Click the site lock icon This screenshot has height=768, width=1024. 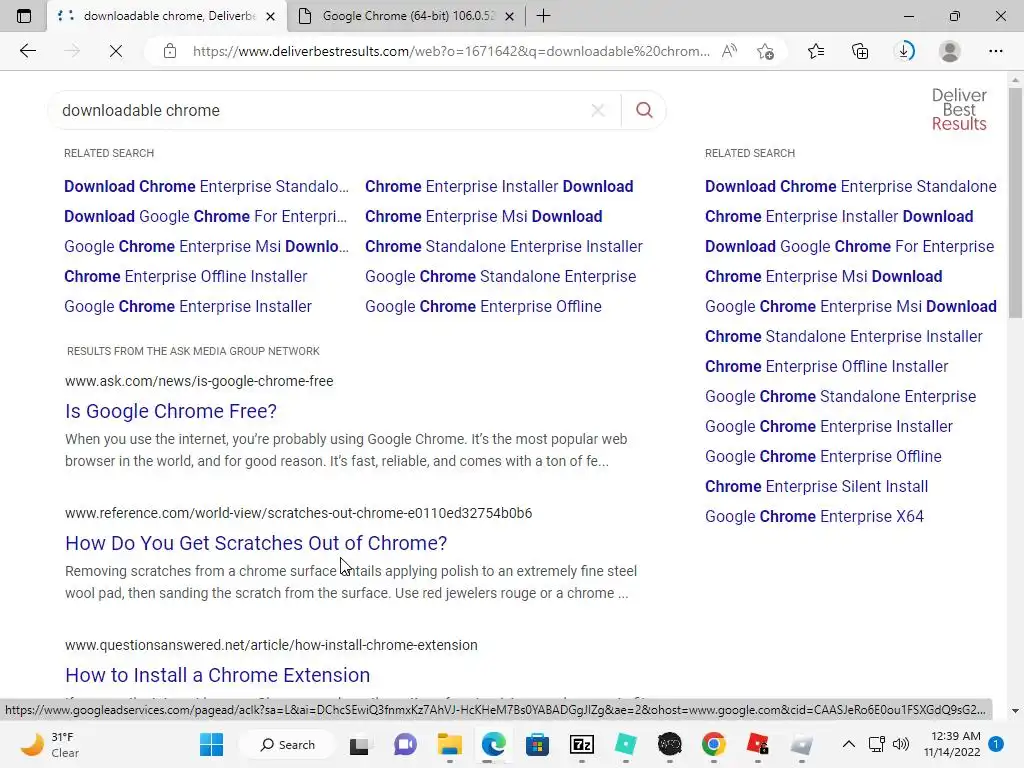tap(170, 51)
